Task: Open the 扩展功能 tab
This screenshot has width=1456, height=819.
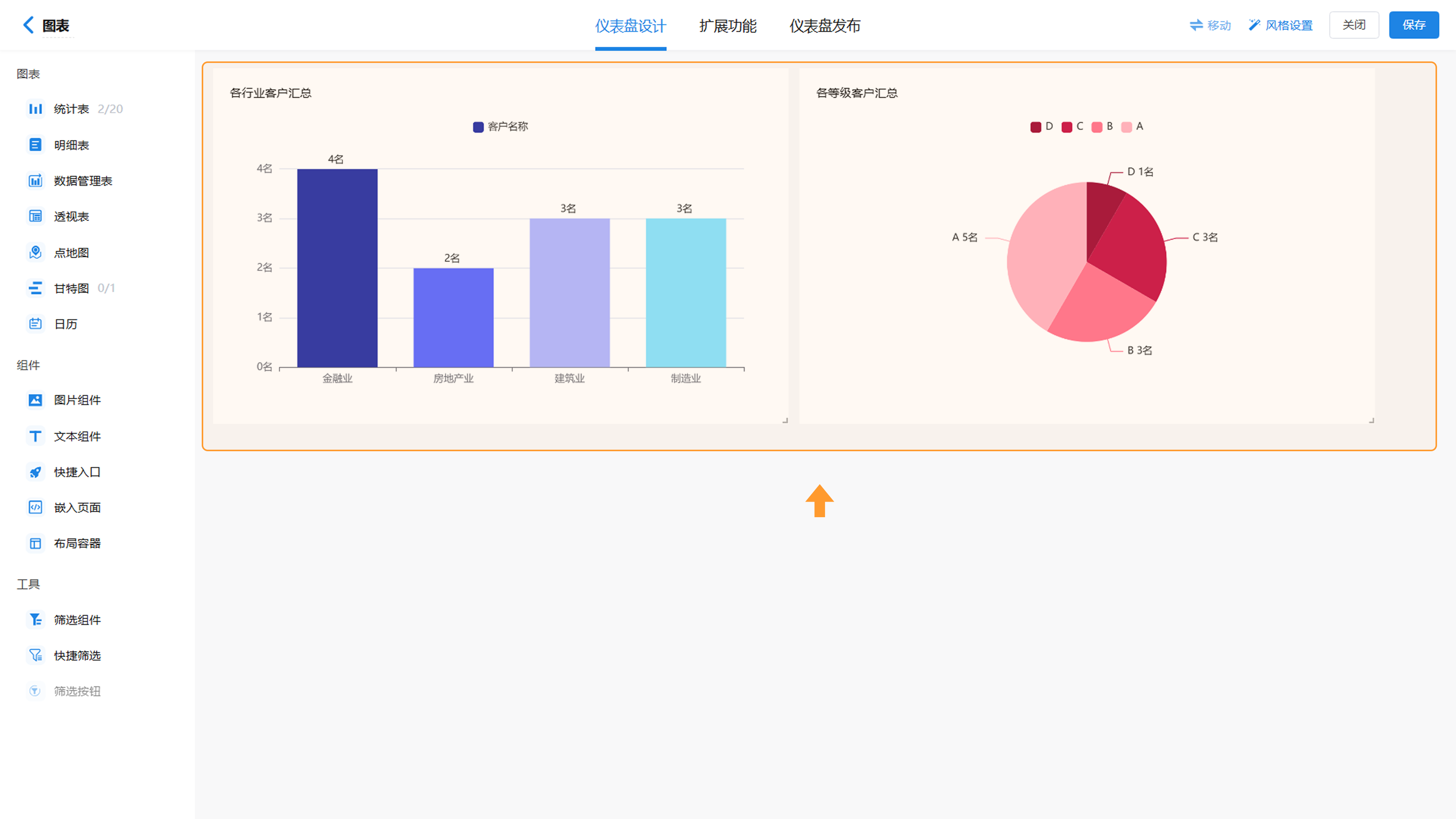Action: pos(728,25)
